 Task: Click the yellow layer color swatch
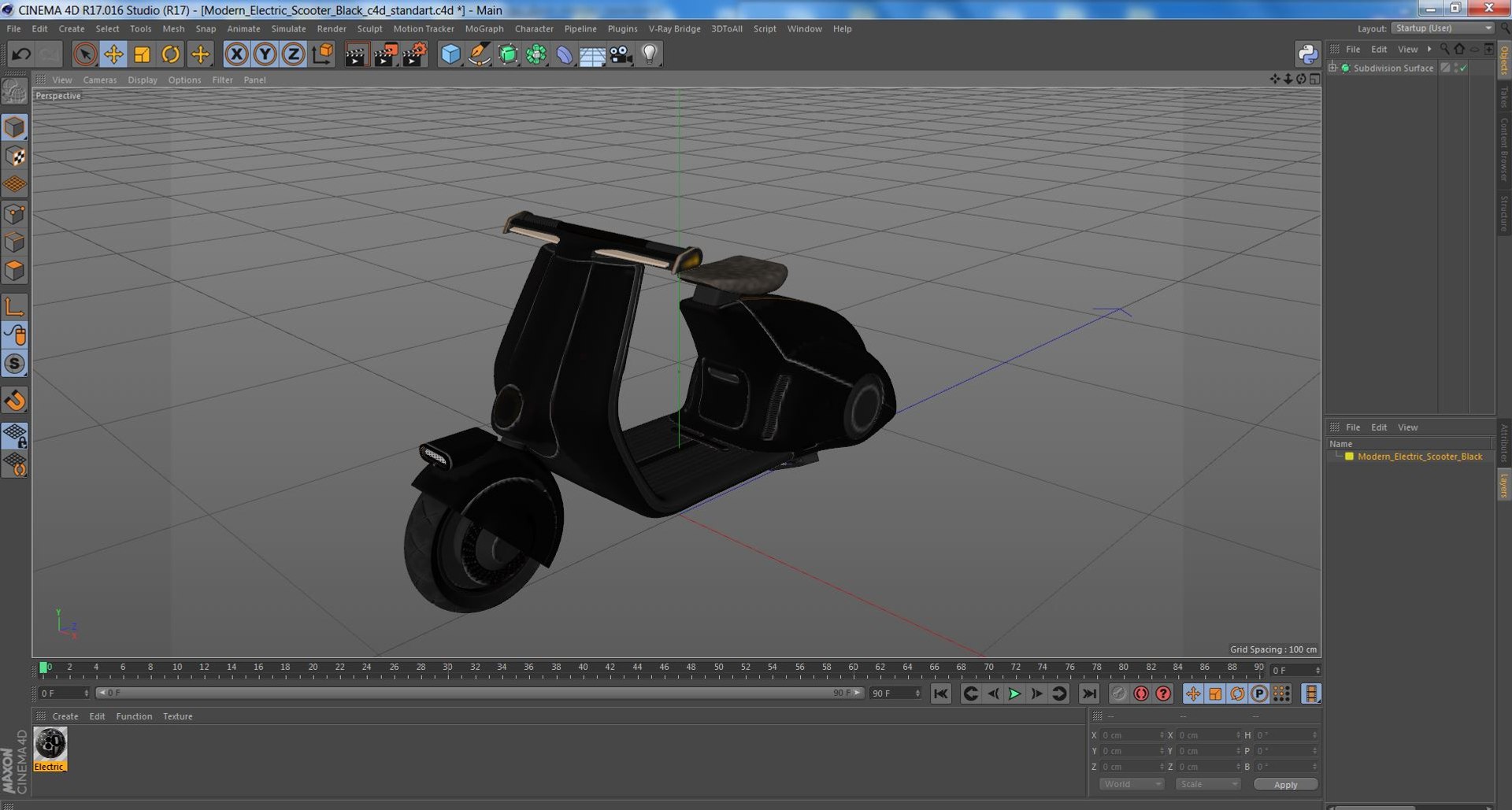click(1349, 457)
